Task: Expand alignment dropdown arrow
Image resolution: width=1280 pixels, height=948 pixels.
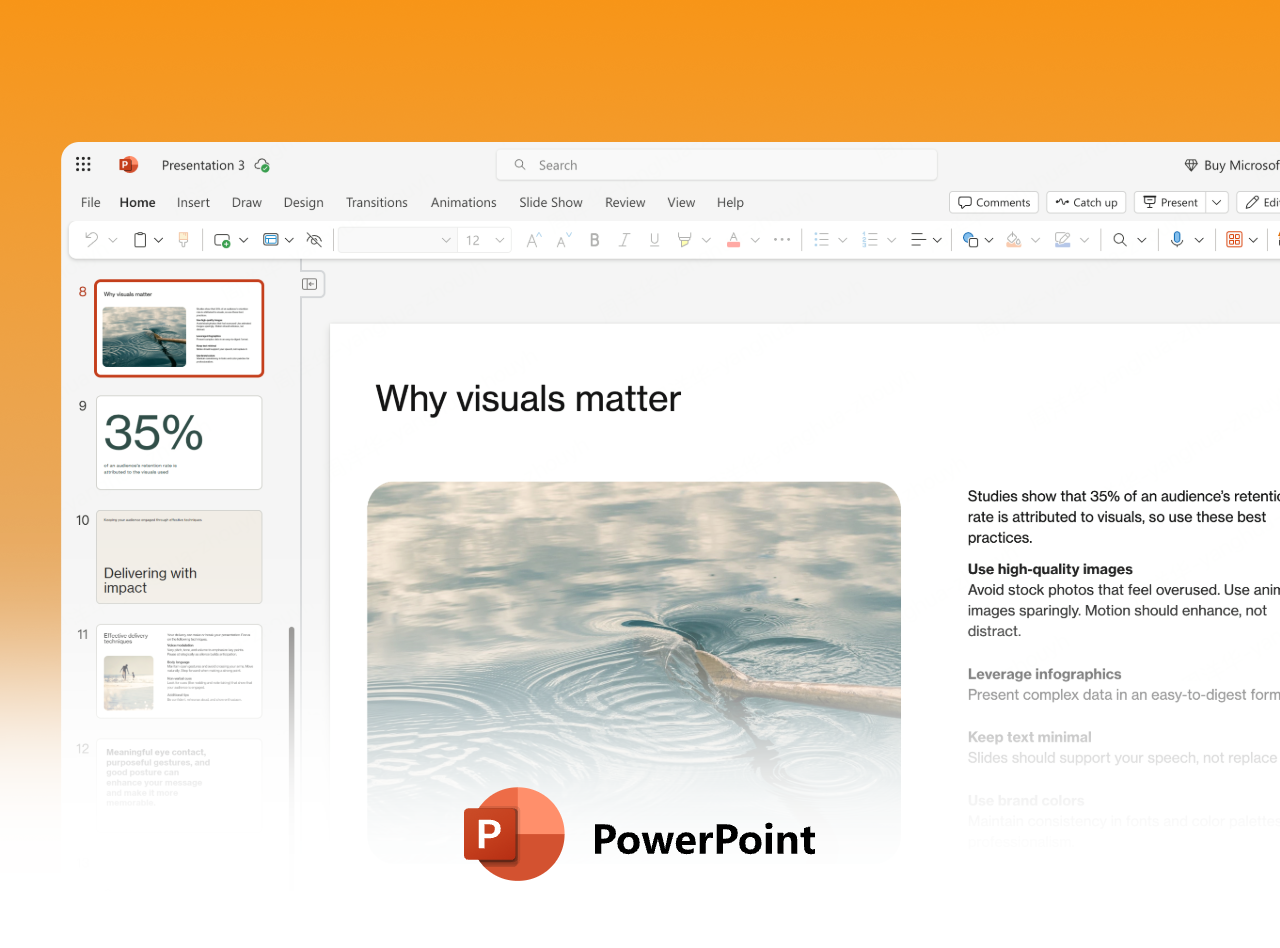Action: (937, 240)
